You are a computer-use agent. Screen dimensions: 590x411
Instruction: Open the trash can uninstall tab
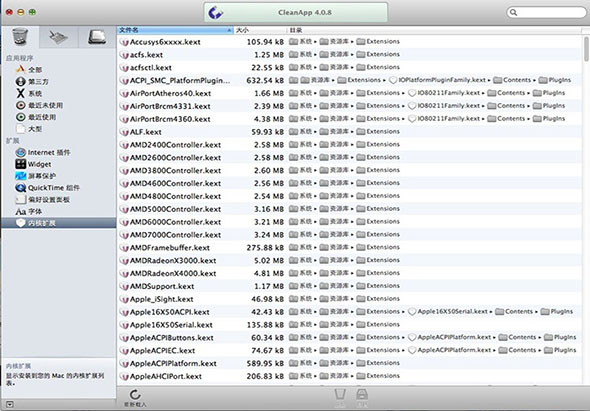20,37
